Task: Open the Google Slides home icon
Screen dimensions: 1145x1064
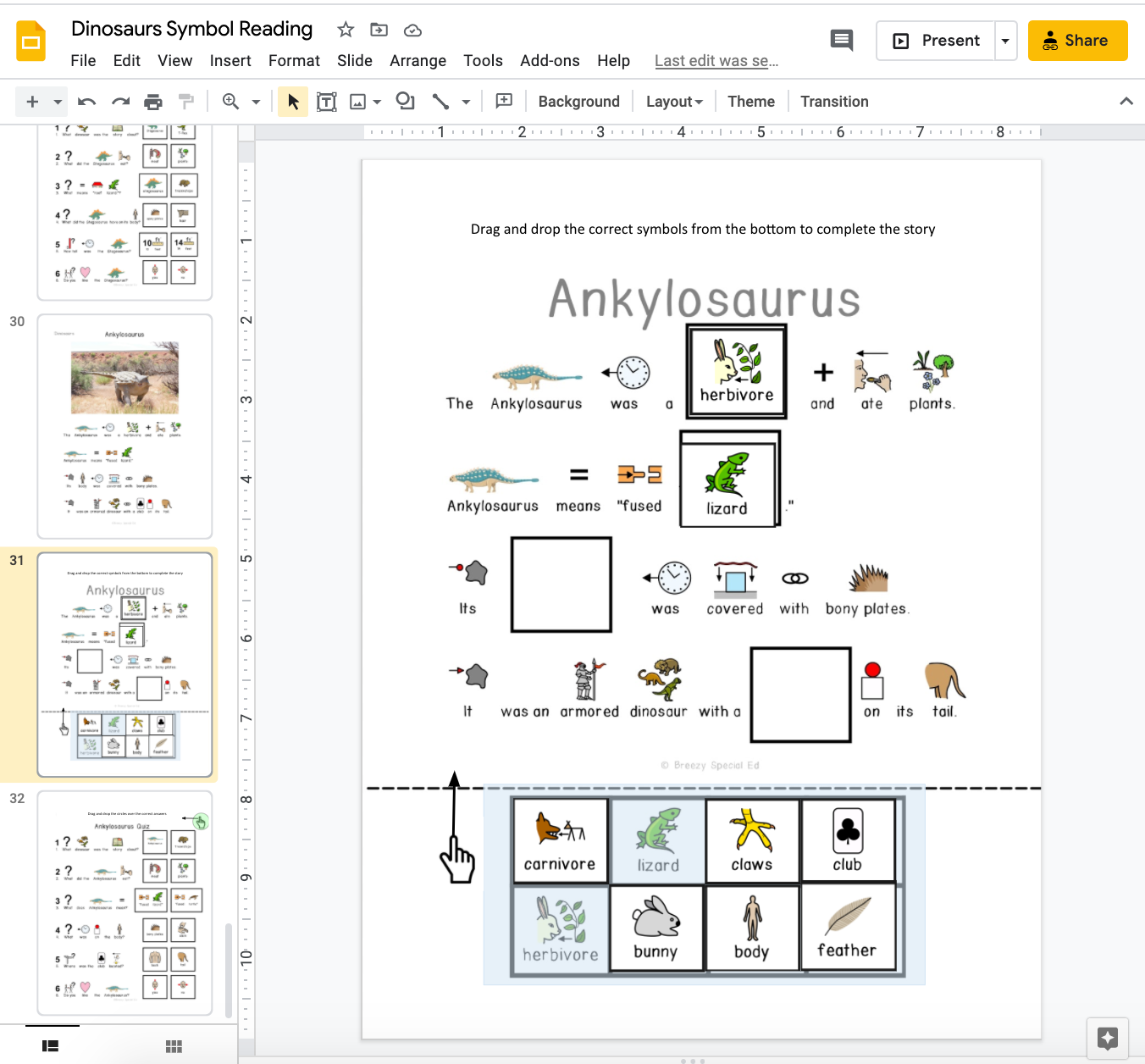Action: coord(31,41)
